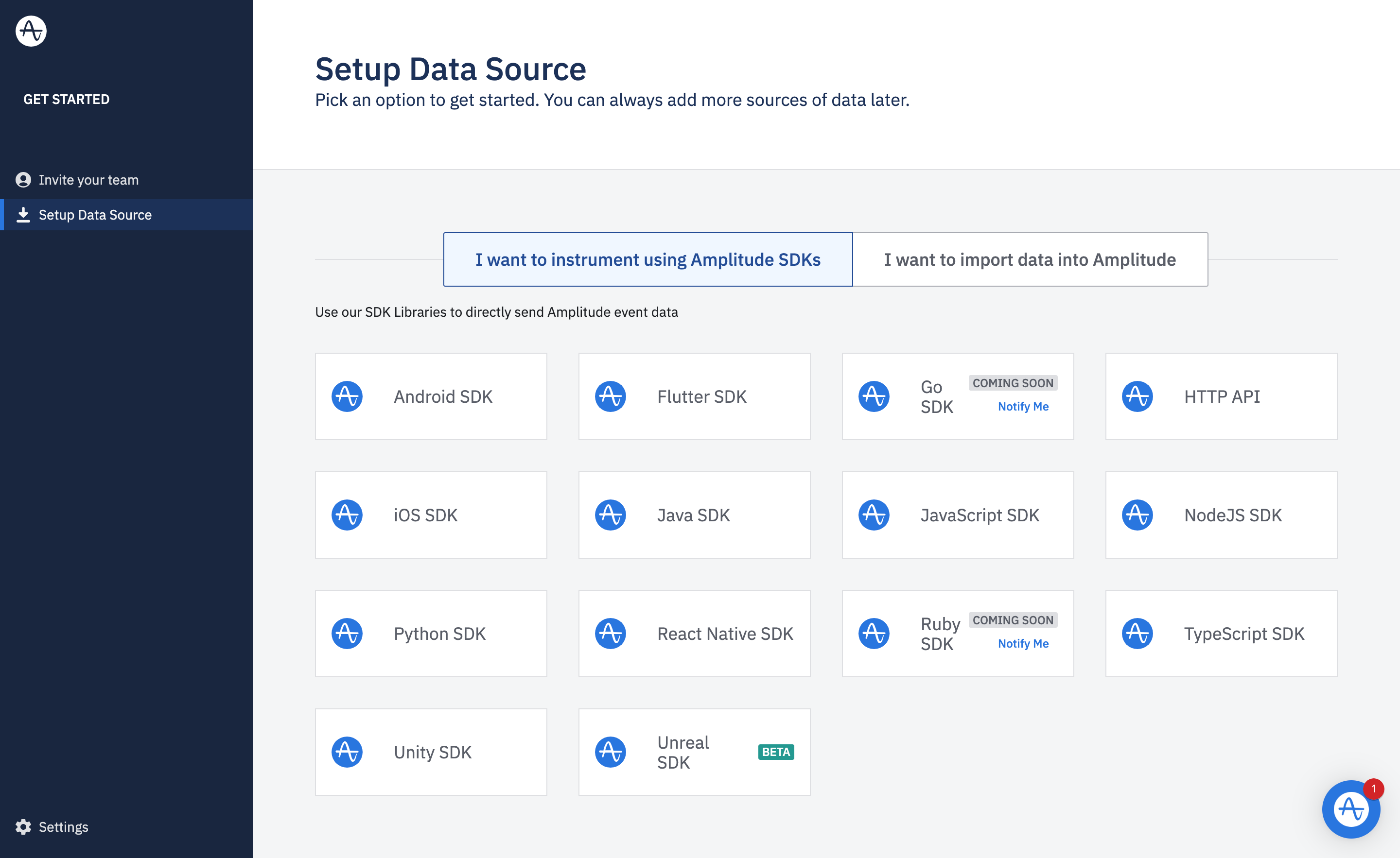This screenshot has height=858, width=1400.
Task: Choose the JavaScript SDK card
Action: (x=957, y=515)
